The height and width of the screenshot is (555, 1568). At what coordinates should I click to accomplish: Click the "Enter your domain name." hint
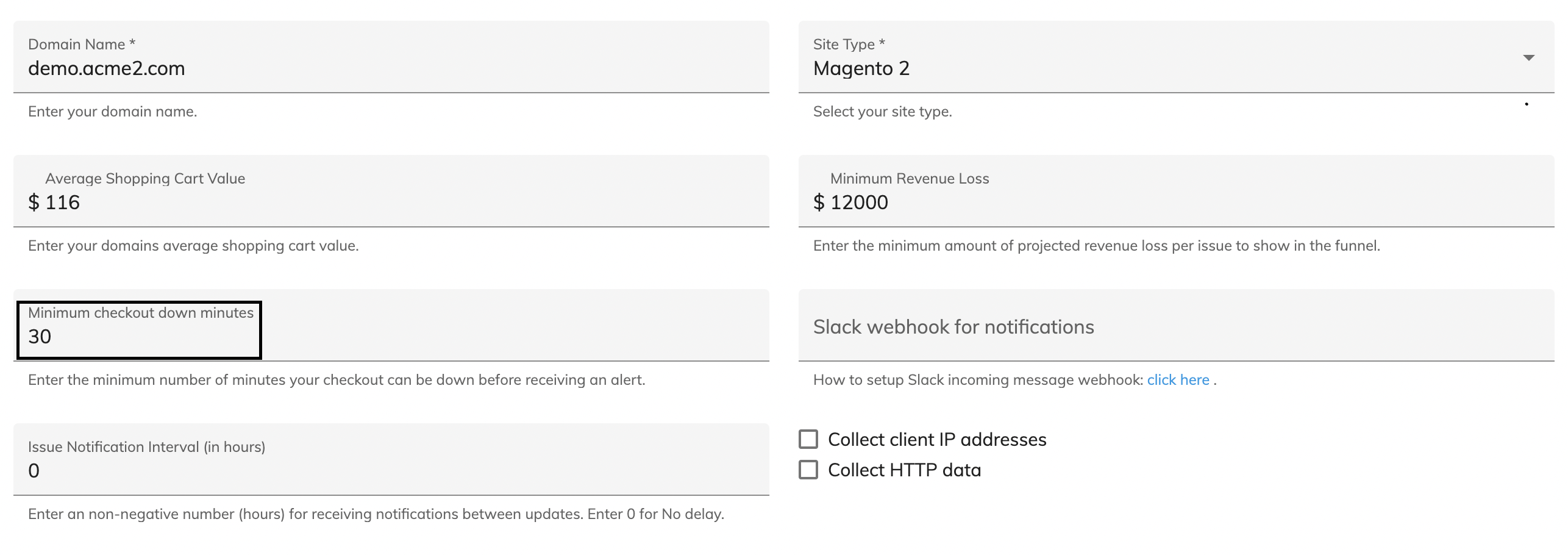click(113, 112)
